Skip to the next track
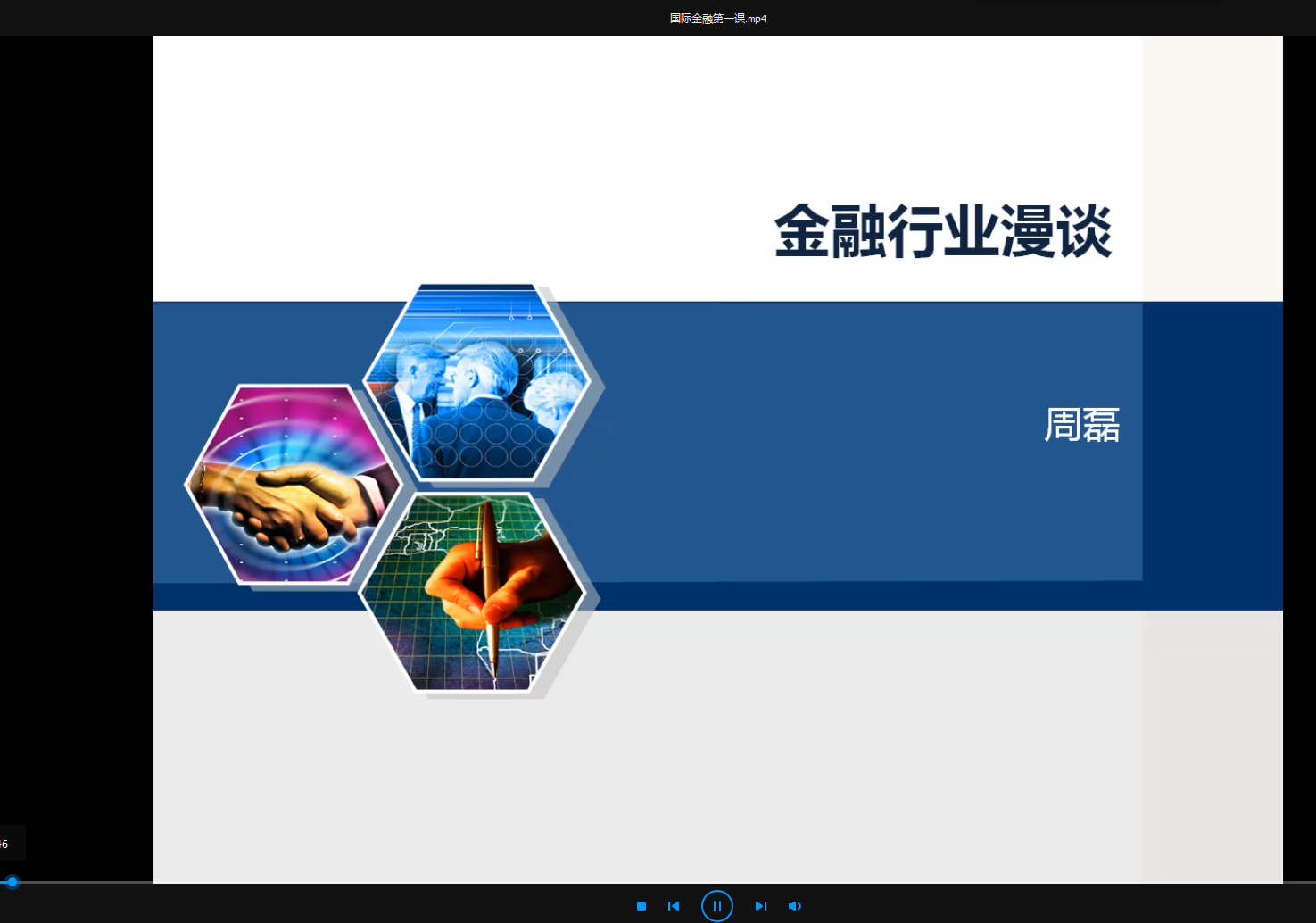Image resolution: width=1316 pixels, height=923 pixels. coord(761,906)
